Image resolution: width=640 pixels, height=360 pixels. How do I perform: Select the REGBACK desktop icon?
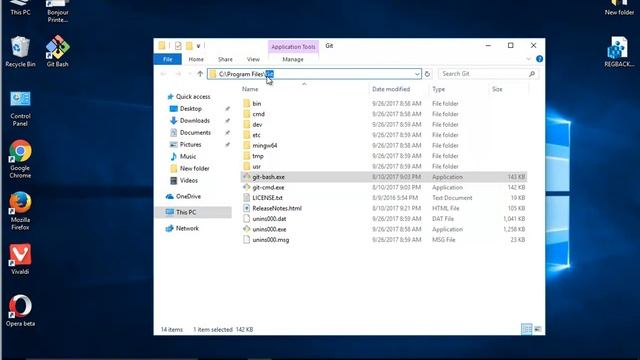(x=619, y=51)
